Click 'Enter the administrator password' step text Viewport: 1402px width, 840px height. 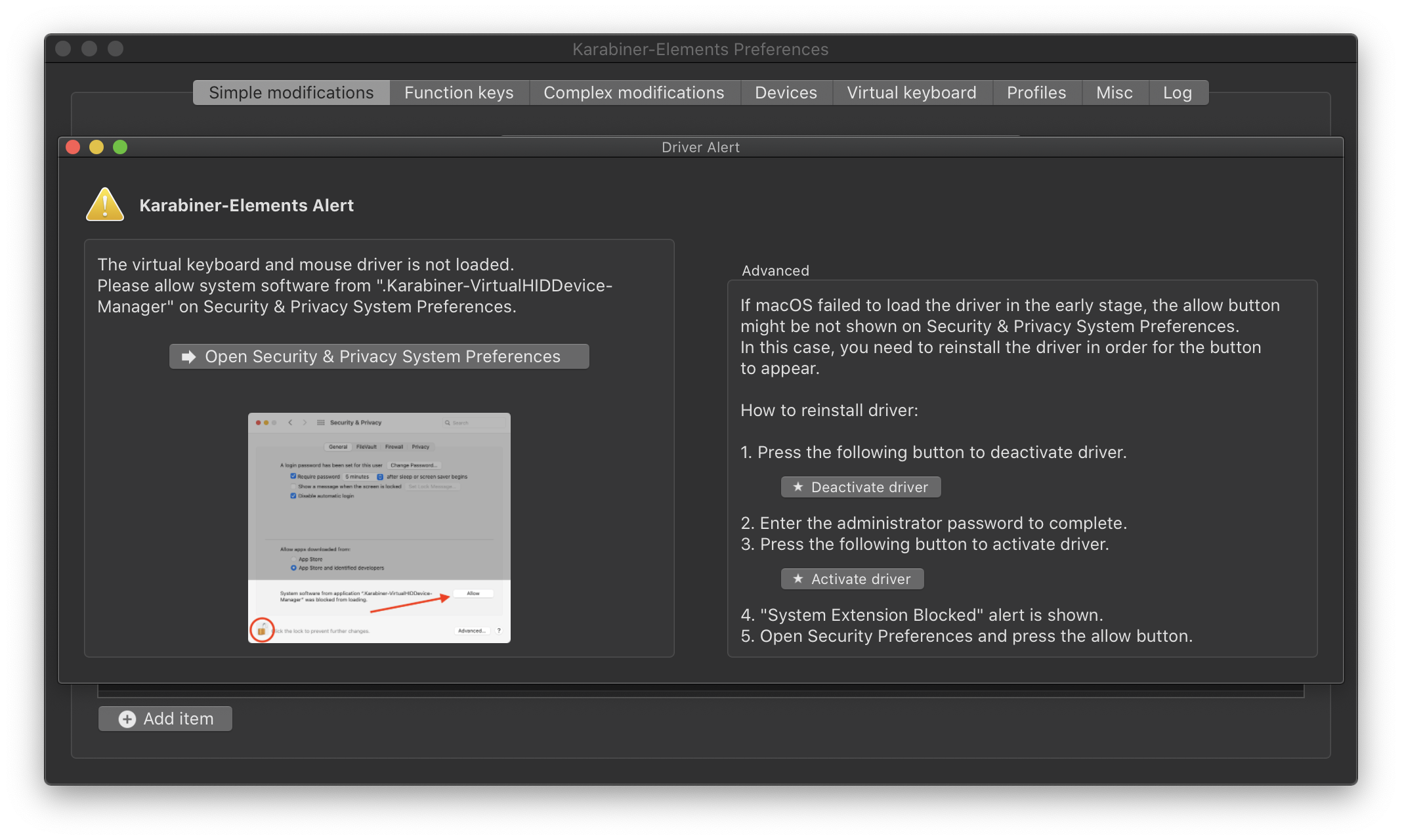coord(933,523)
